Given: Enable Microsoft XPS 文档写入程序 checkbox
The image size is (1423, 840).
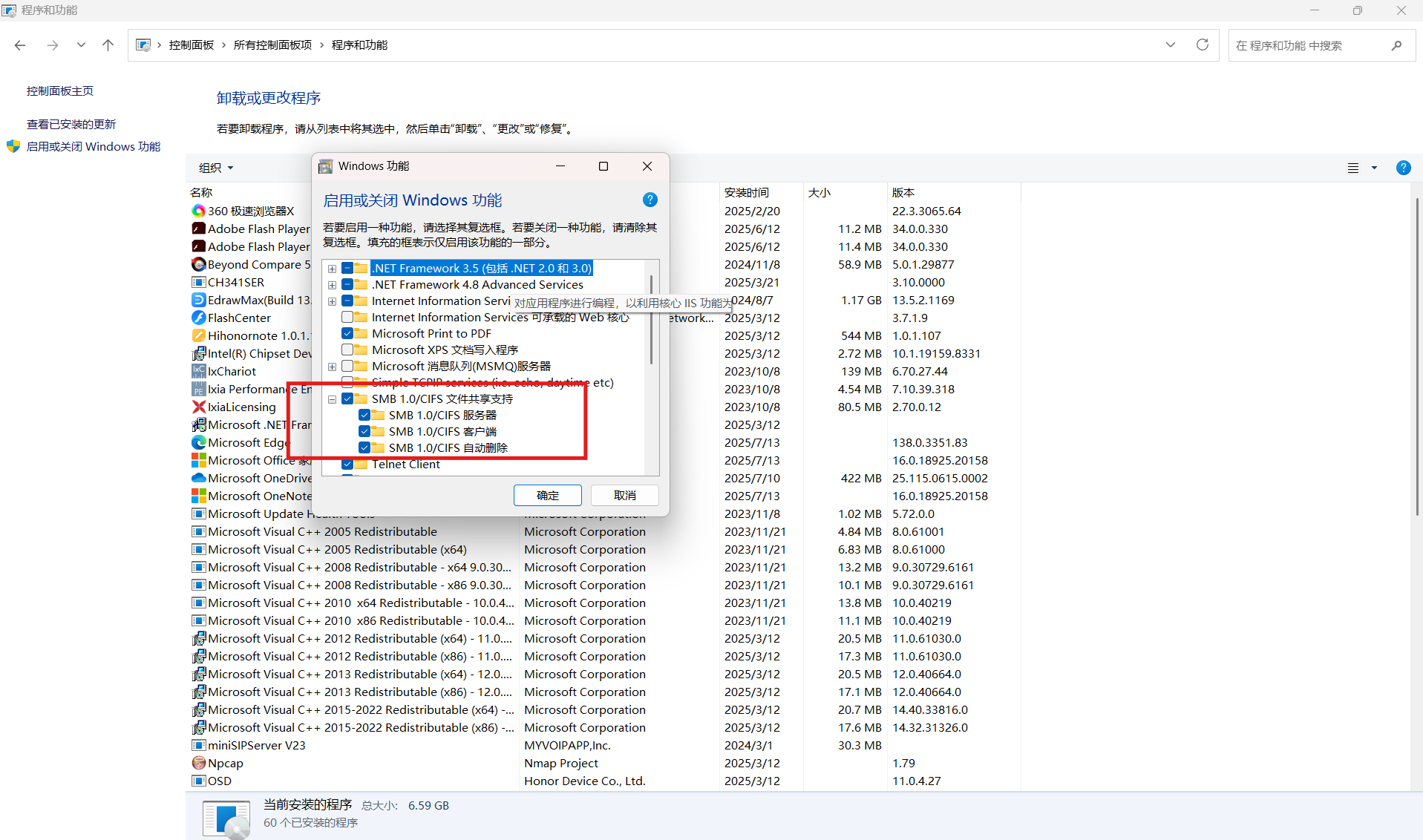Looking at the screenshot, I should click(347, 350).
